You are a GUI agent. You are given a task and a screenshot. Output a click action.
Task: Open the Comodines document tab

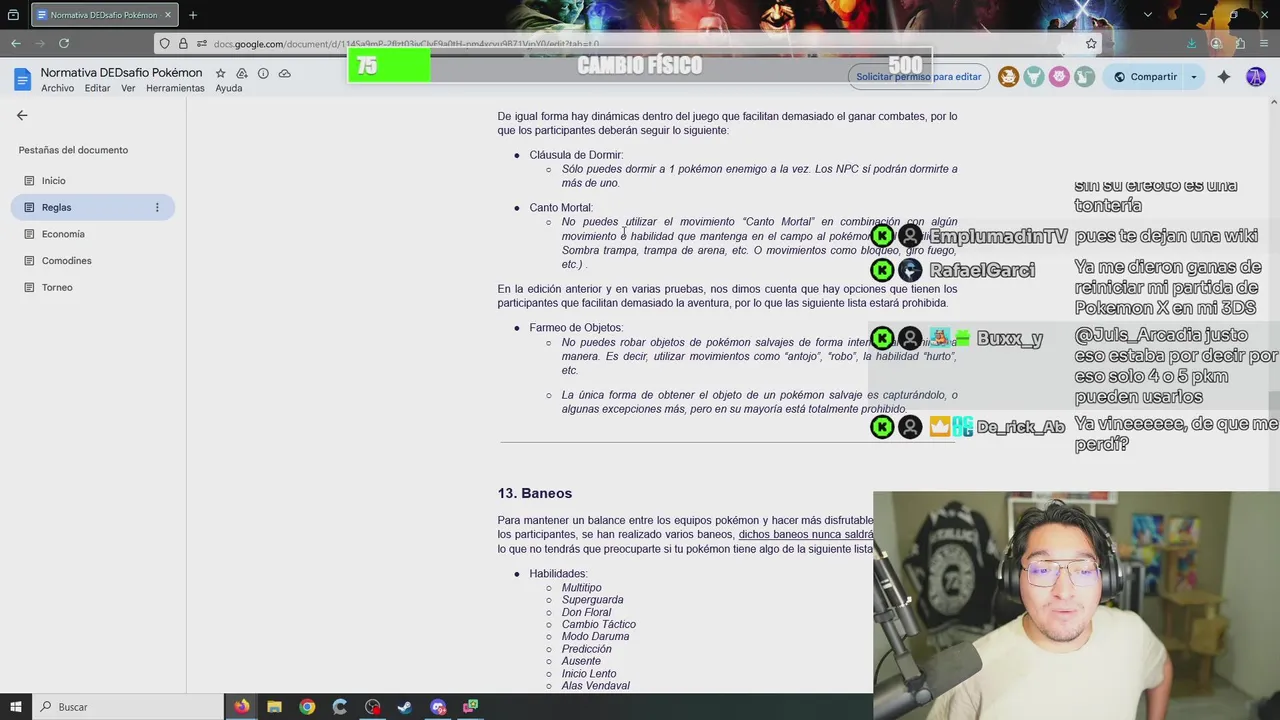[x=93, y=261]
